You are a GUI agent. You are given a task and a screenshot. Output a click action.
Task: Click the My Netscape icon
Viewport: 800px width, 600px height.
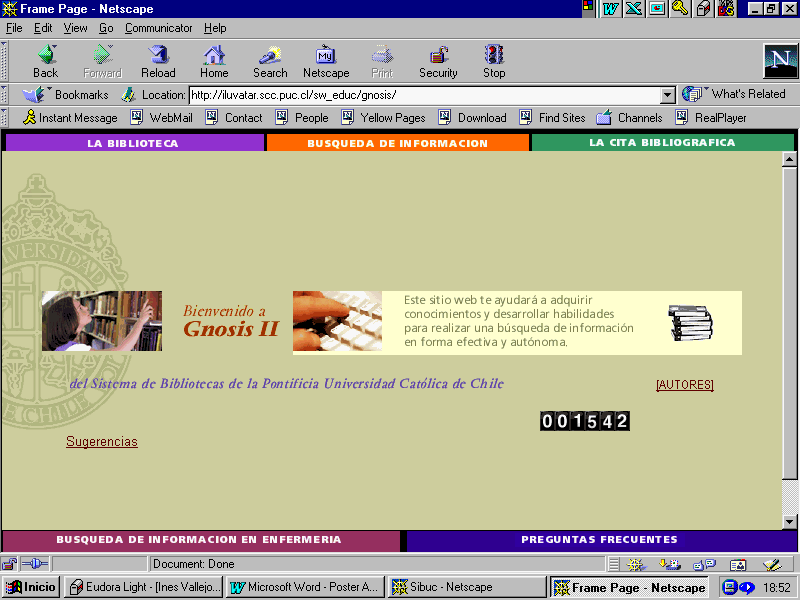326,56
